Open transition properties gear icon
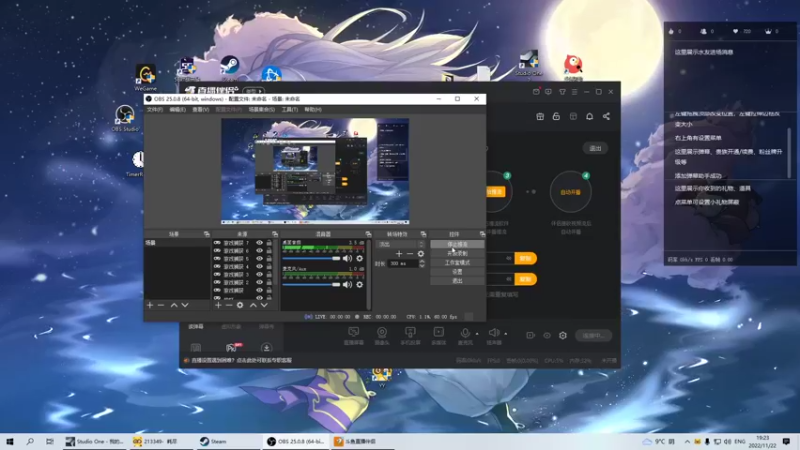 (x=421, y=254)
